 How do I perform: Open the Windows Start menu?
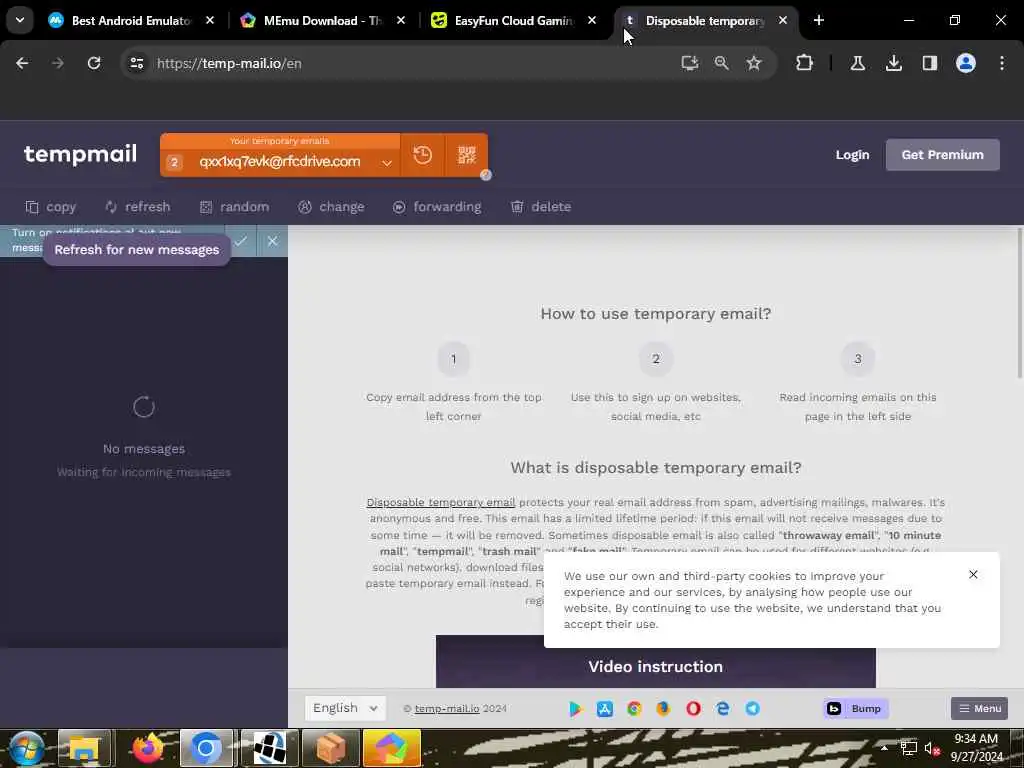pos(27,748)
